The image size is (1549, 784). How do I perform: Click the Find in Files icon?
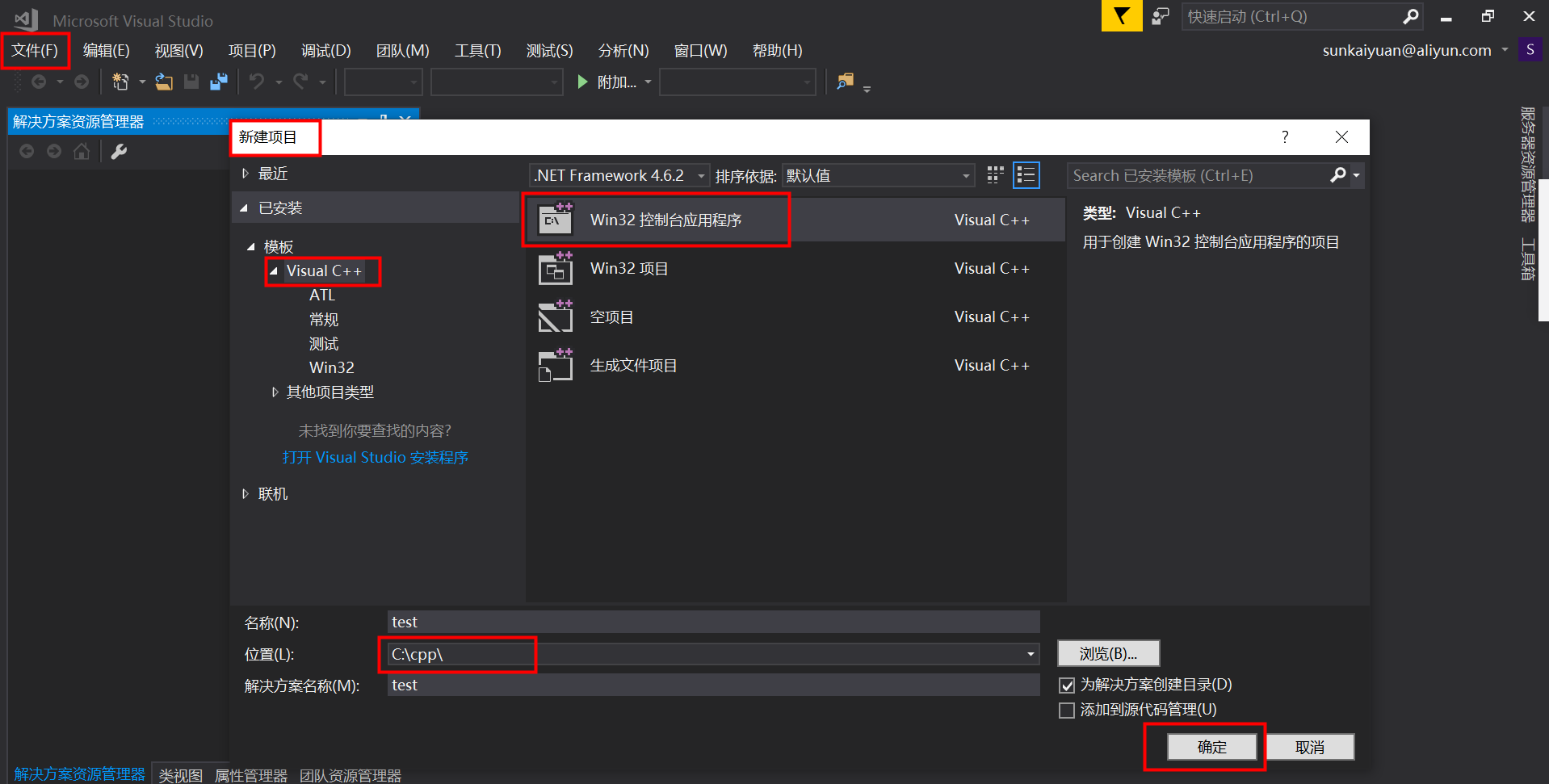tap(845, 82)
